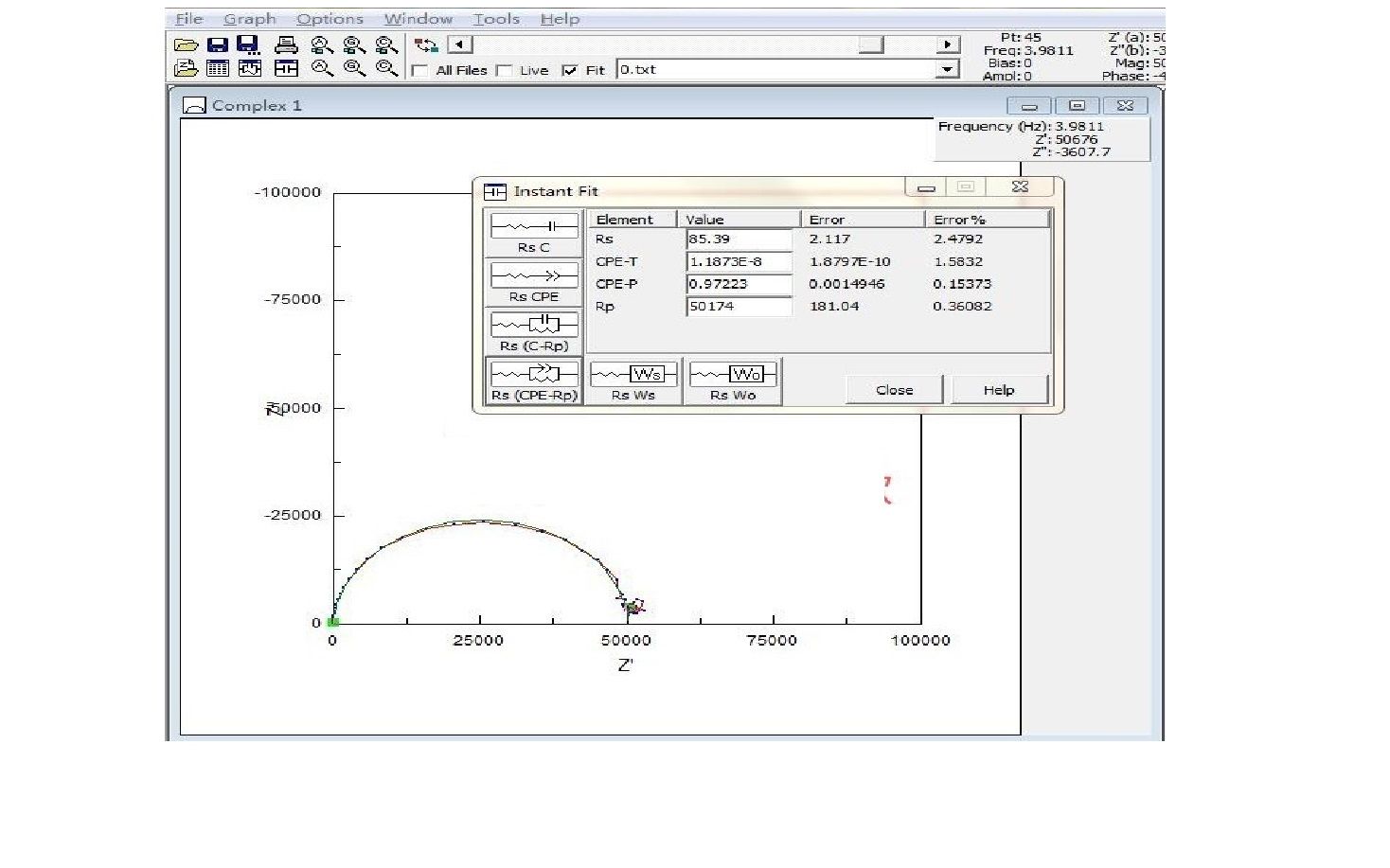Open the Graph menu
The image size is (1390, 868).
pyautogui.click(x=250, y=19)
